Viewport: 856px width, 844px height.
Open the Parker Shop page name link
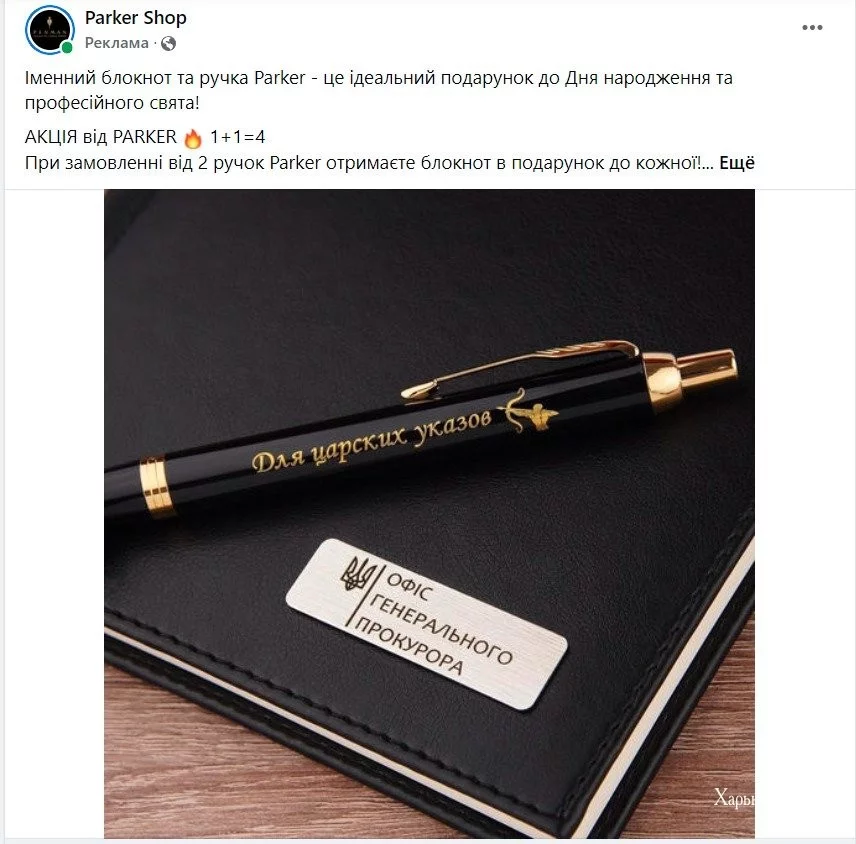tap(135, 17)
